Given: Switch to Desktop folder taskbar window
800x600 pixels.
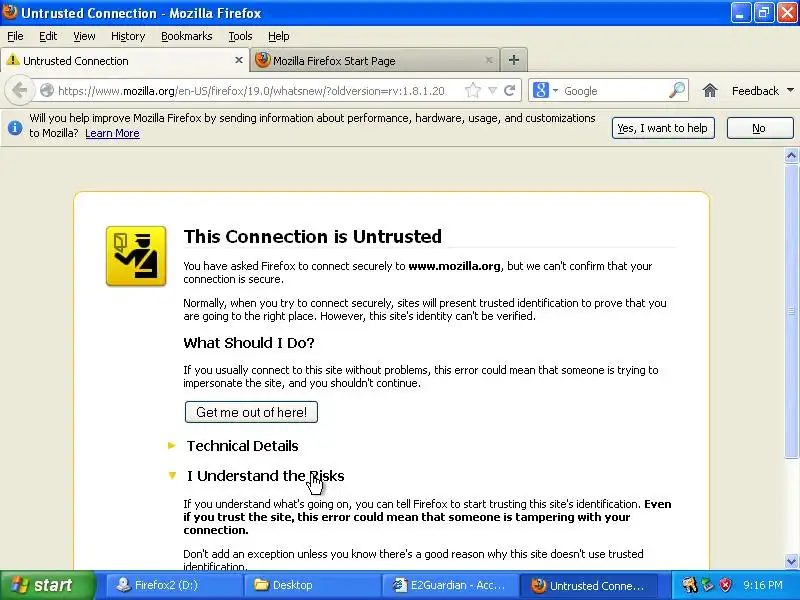Looking at the screenshot, I should [x=312, y=585].
